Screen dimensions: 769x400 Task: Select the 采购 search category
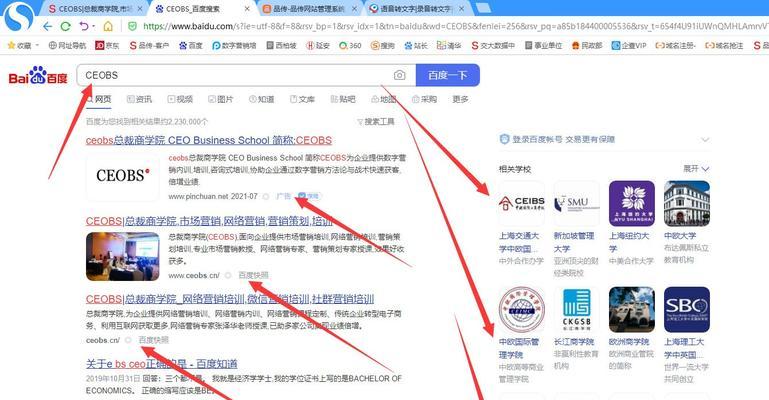tap(424, 99)
